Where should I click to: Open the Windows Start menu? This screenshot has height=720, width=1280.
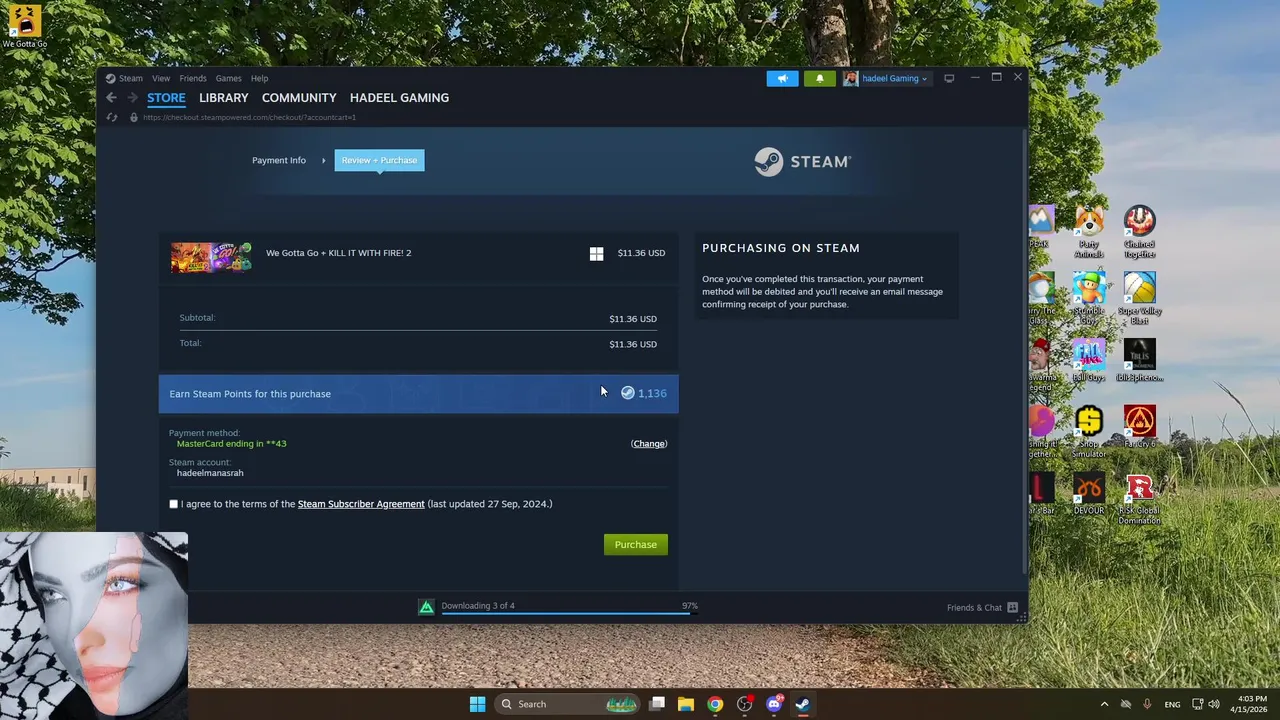pos(477,704)
